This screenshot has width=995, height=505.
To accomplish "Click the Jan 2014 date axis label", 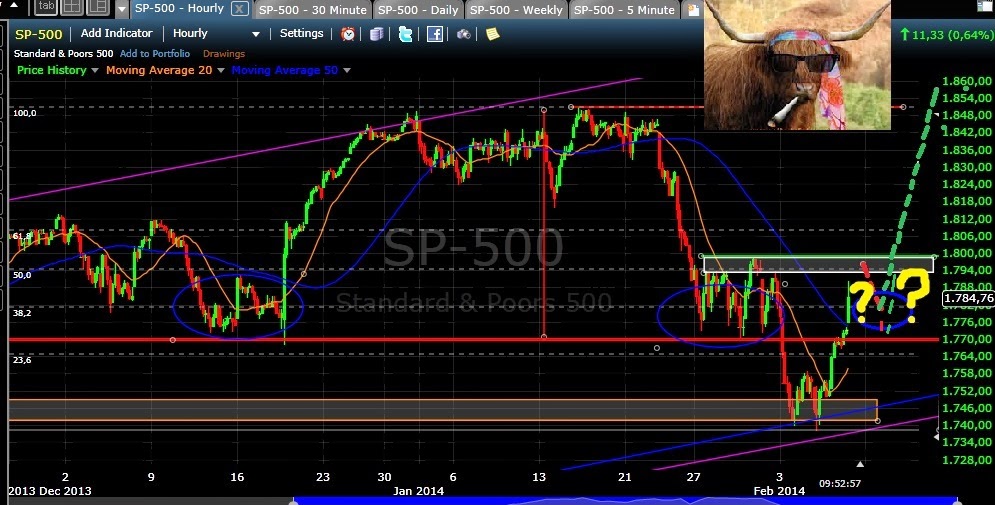I will click(x=418, y=491).
